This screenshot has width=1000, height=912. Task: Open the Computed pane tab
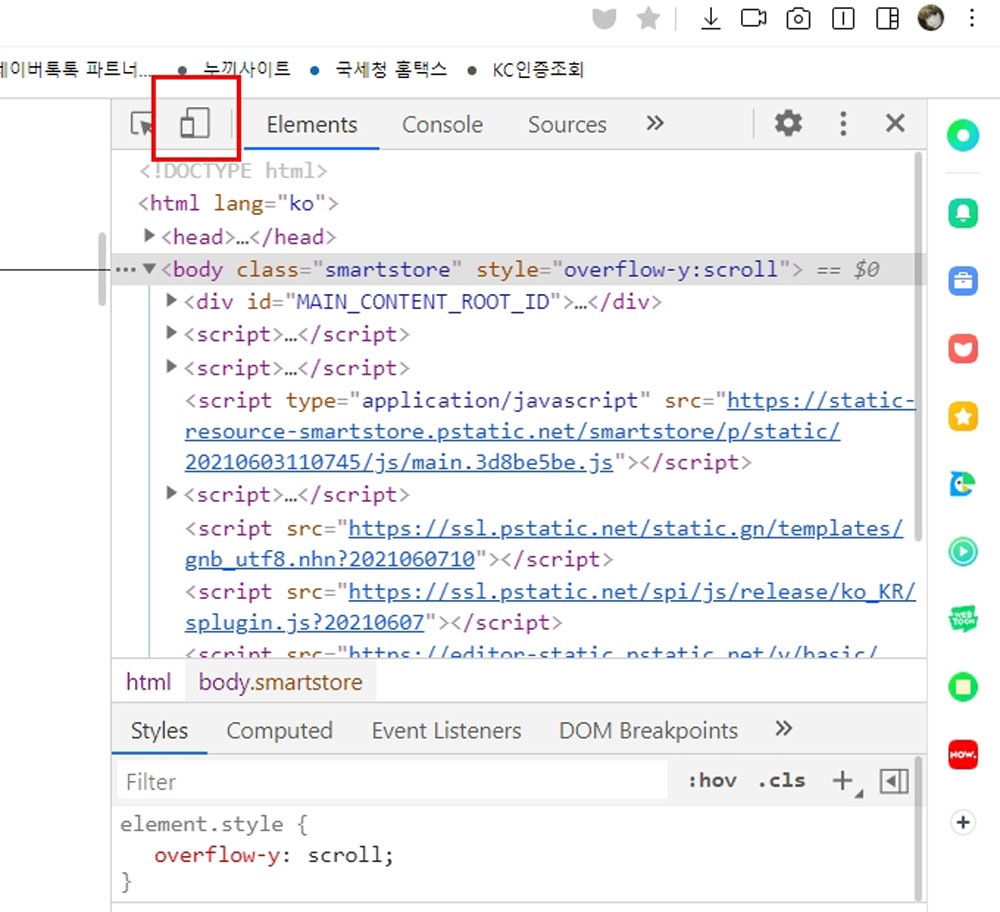coord(279,730)
